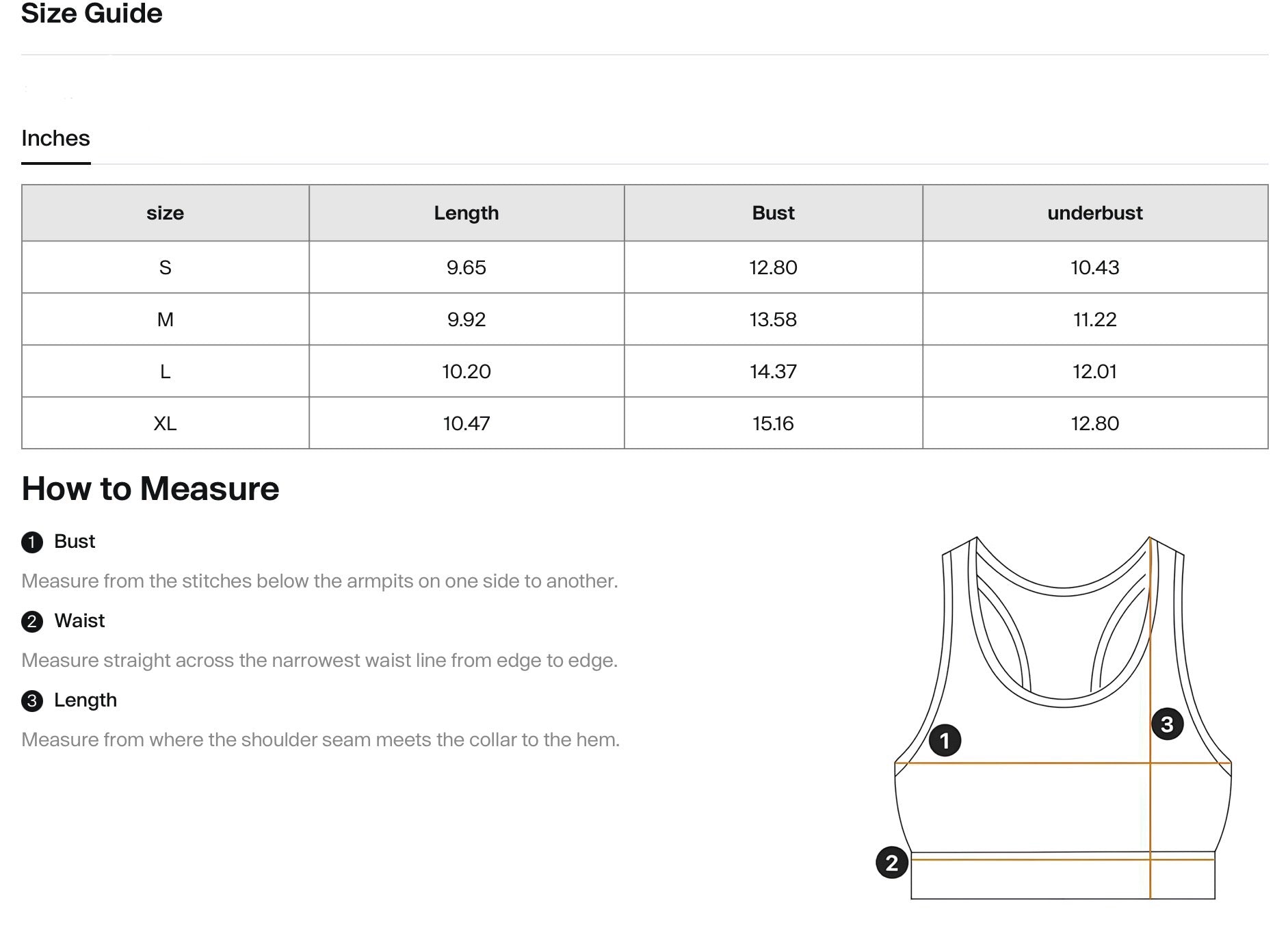Click the 15.16 bust value
Viewport: 1288px width, 948px height.
coord(773,423)
